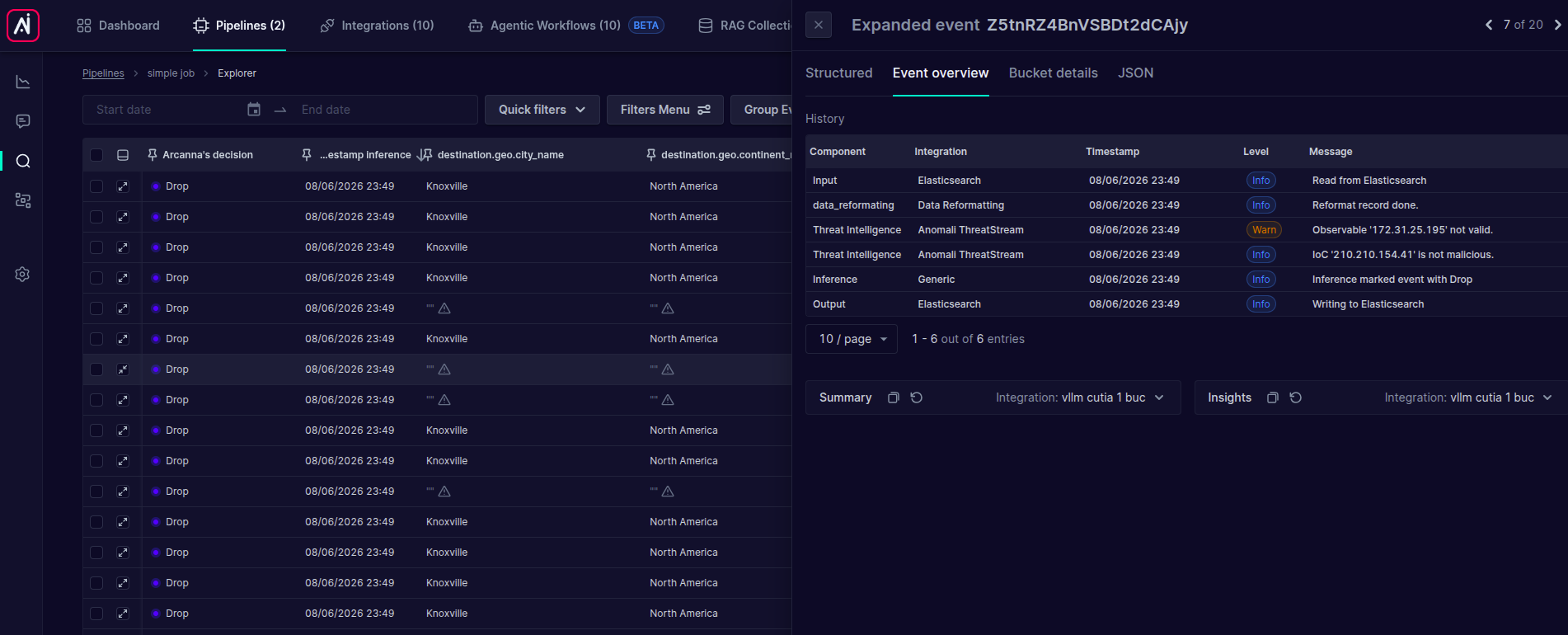Screen dimensions: 1568x635
Task: Open the settings gear icon in the sidebar
Action: tap(23, 274)
